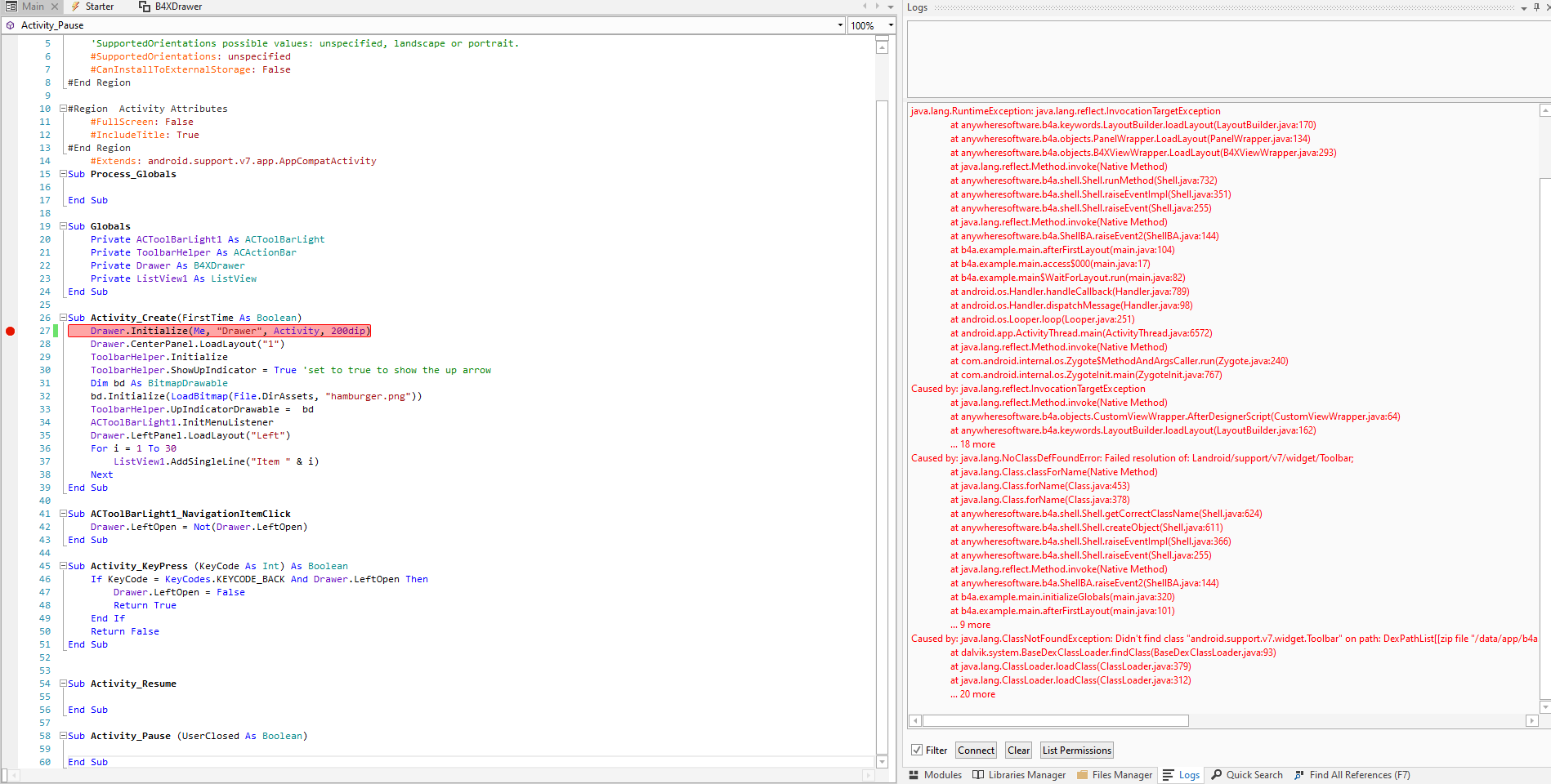Click the line Drawer.CenterPanel.LoadLayout("1")
The height and width of the screenshot is (784, 1551).
(187, 344)
